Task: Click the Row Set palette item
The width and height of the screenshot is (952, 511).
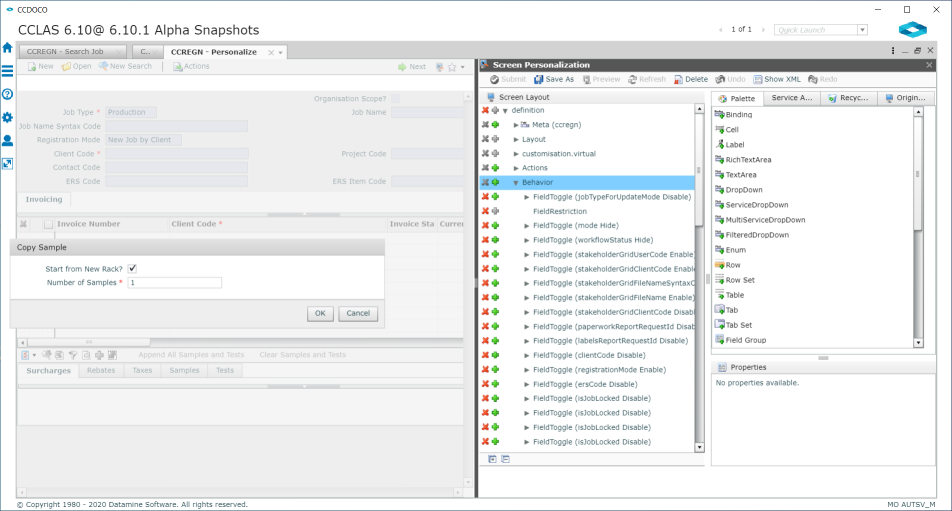Action: [x=735, y=280]
